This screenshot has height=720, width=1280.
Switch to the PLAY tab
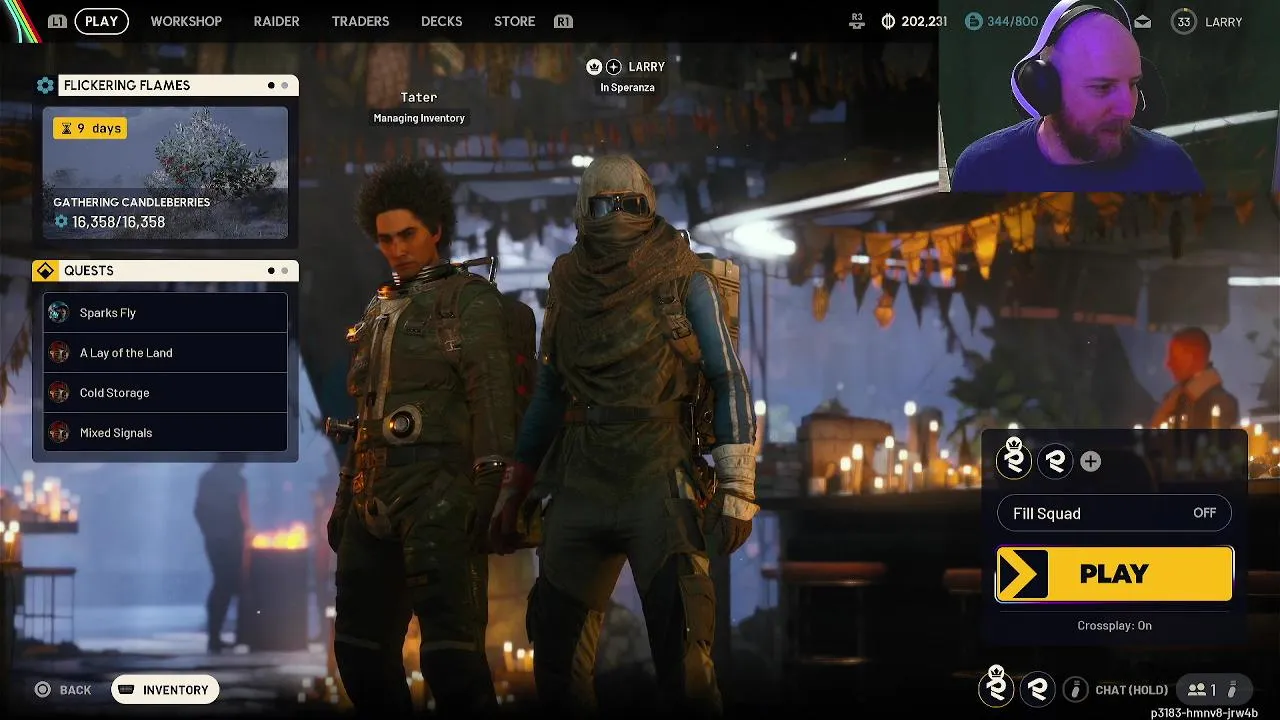101,21
